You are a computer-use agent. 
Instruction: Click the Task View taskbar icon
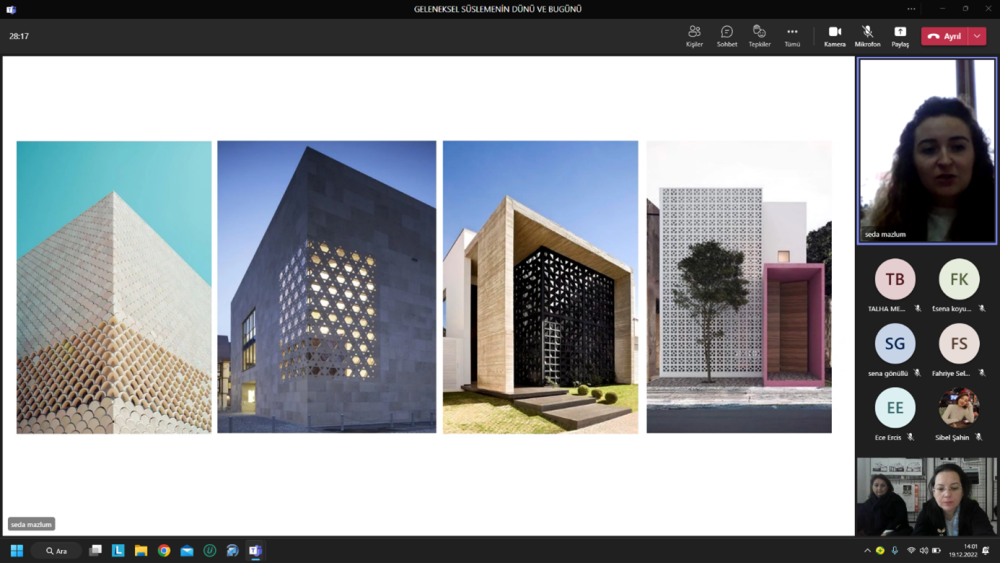95,551
